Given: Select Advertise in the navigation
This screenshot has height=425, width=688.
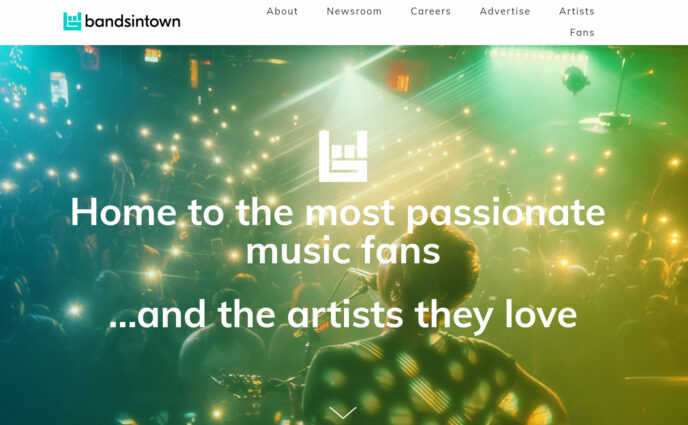Looking at the screenshot, I should pos(505,11).
